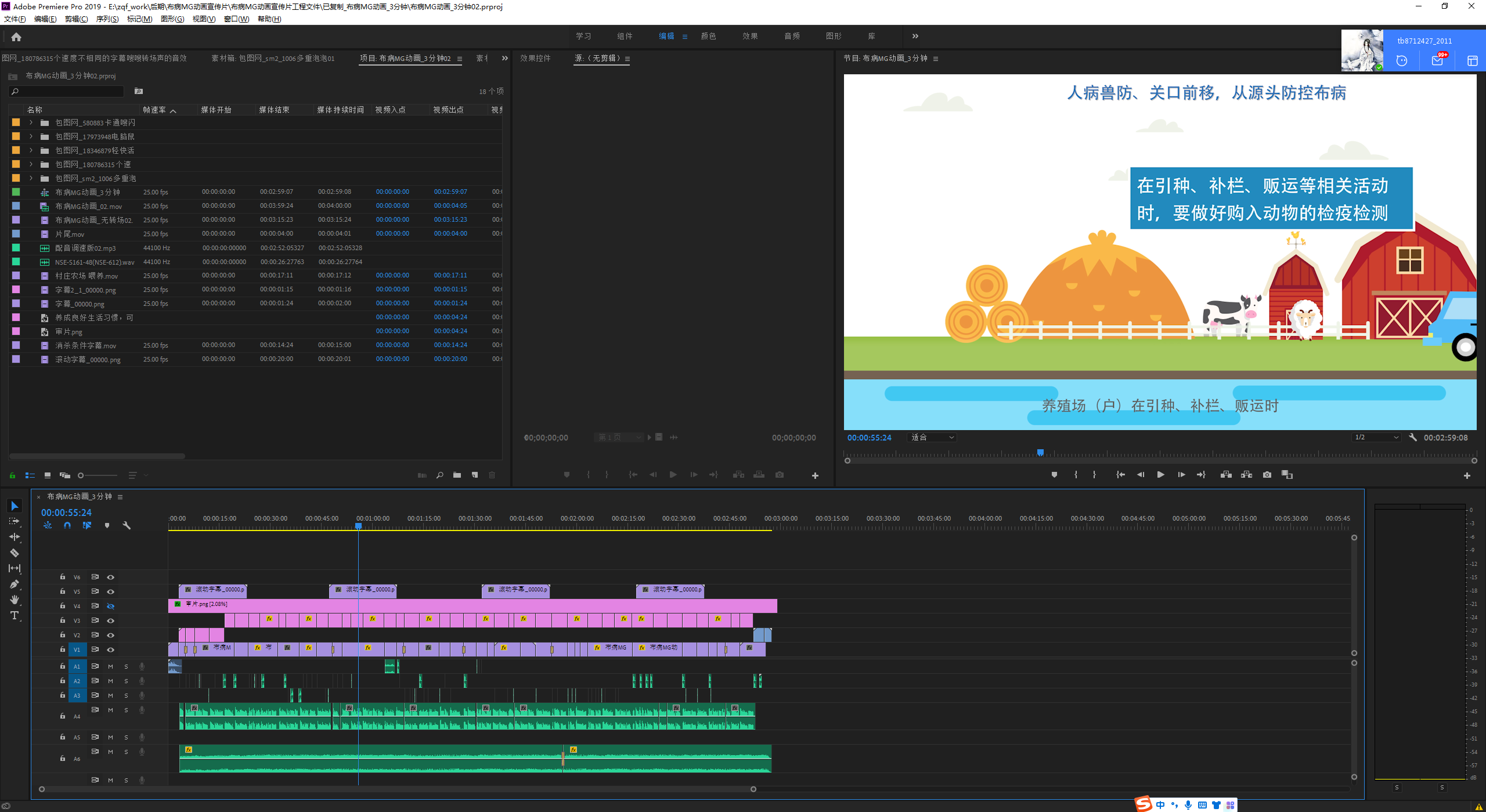Select the Hand tool

15,600
